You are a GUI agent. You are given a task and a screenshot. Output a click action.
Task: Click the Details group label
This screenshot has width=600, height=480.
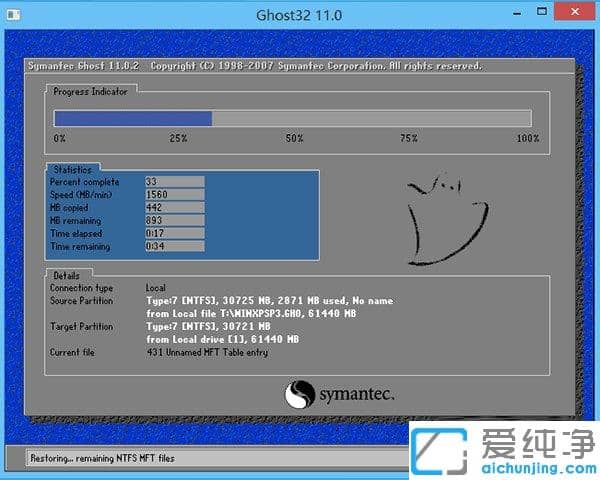coord(67,276)
